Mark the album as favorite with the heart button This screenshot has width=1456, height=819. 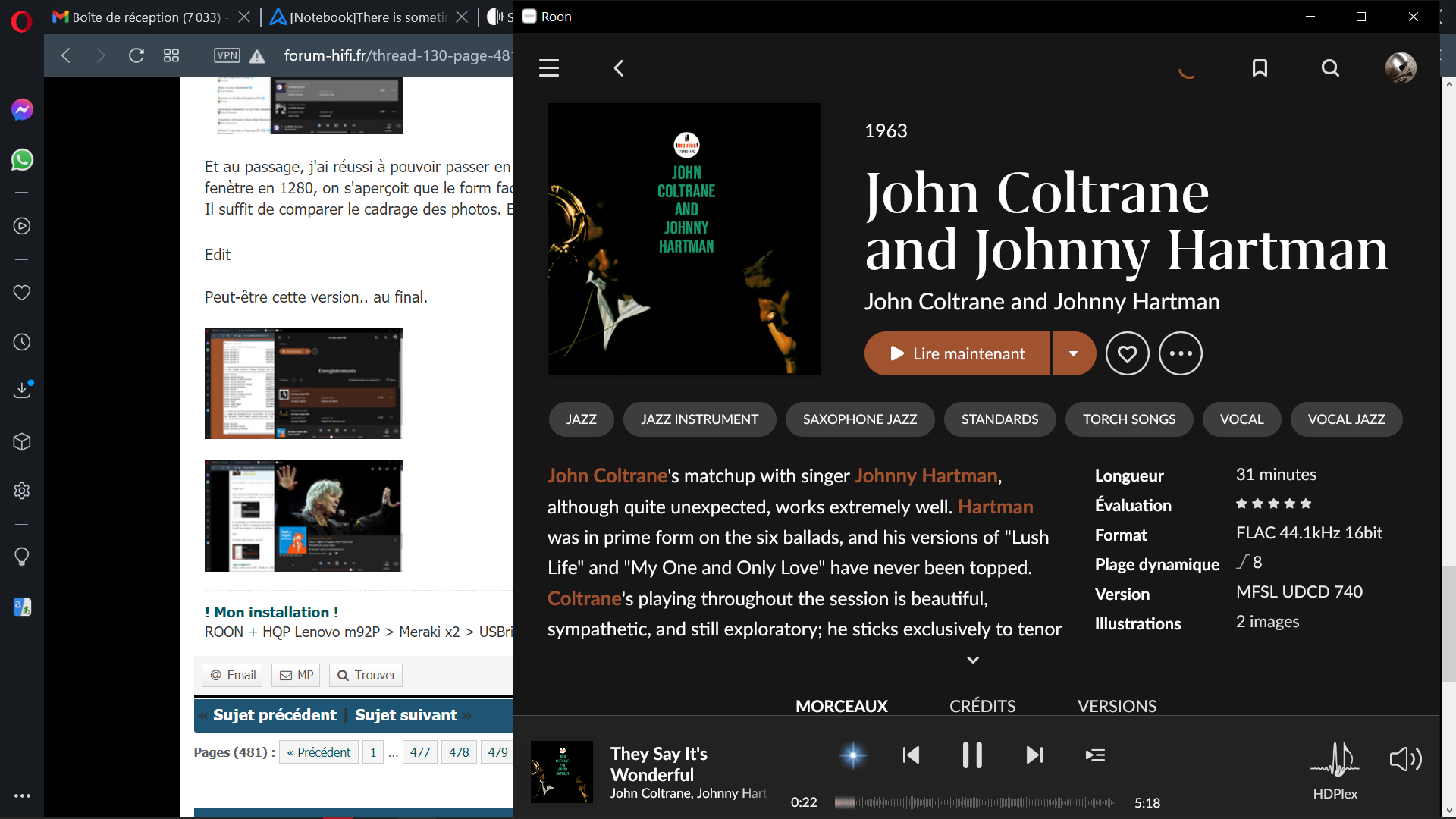[1127, 353]
